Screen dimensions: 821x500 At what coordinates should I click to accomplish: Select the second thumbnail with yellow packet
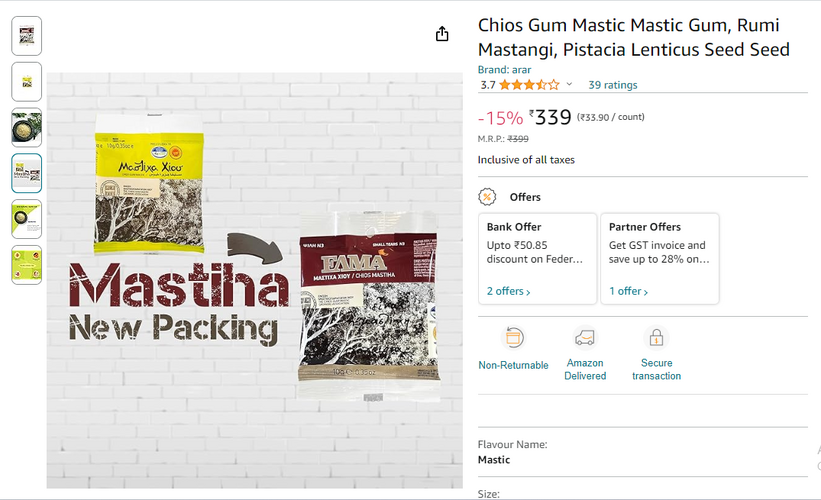[x=26, y=82]
